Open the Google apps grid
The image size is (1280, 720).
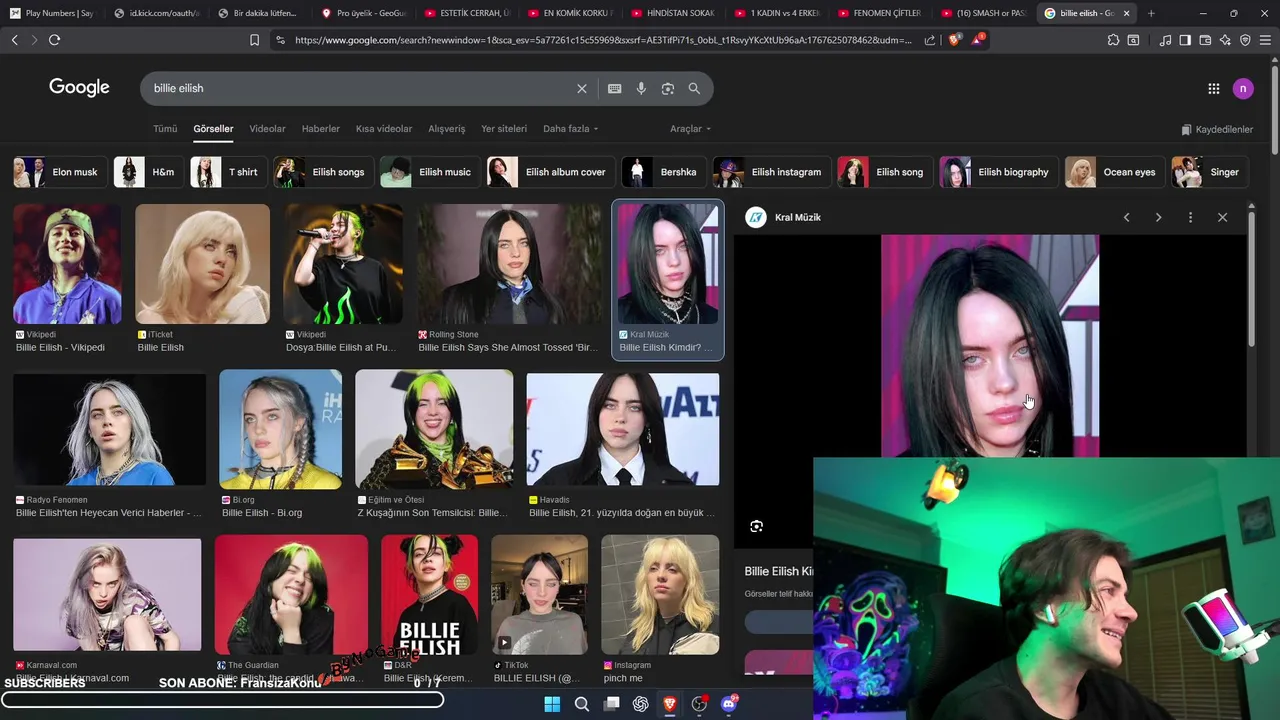tap(1214, 88)
